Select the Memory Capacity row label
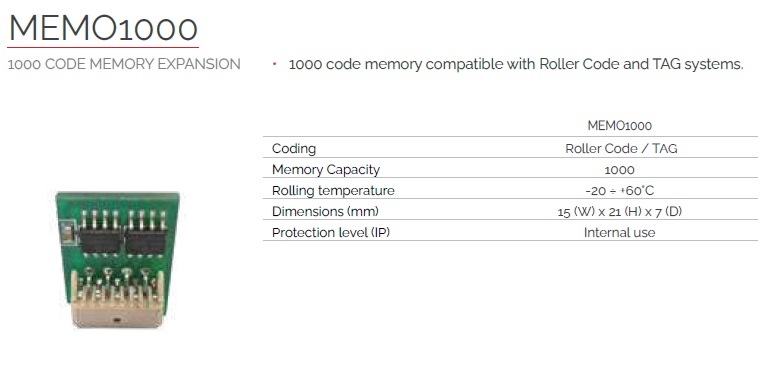Screen dimensions: 774x365 [x=326, y=169]
